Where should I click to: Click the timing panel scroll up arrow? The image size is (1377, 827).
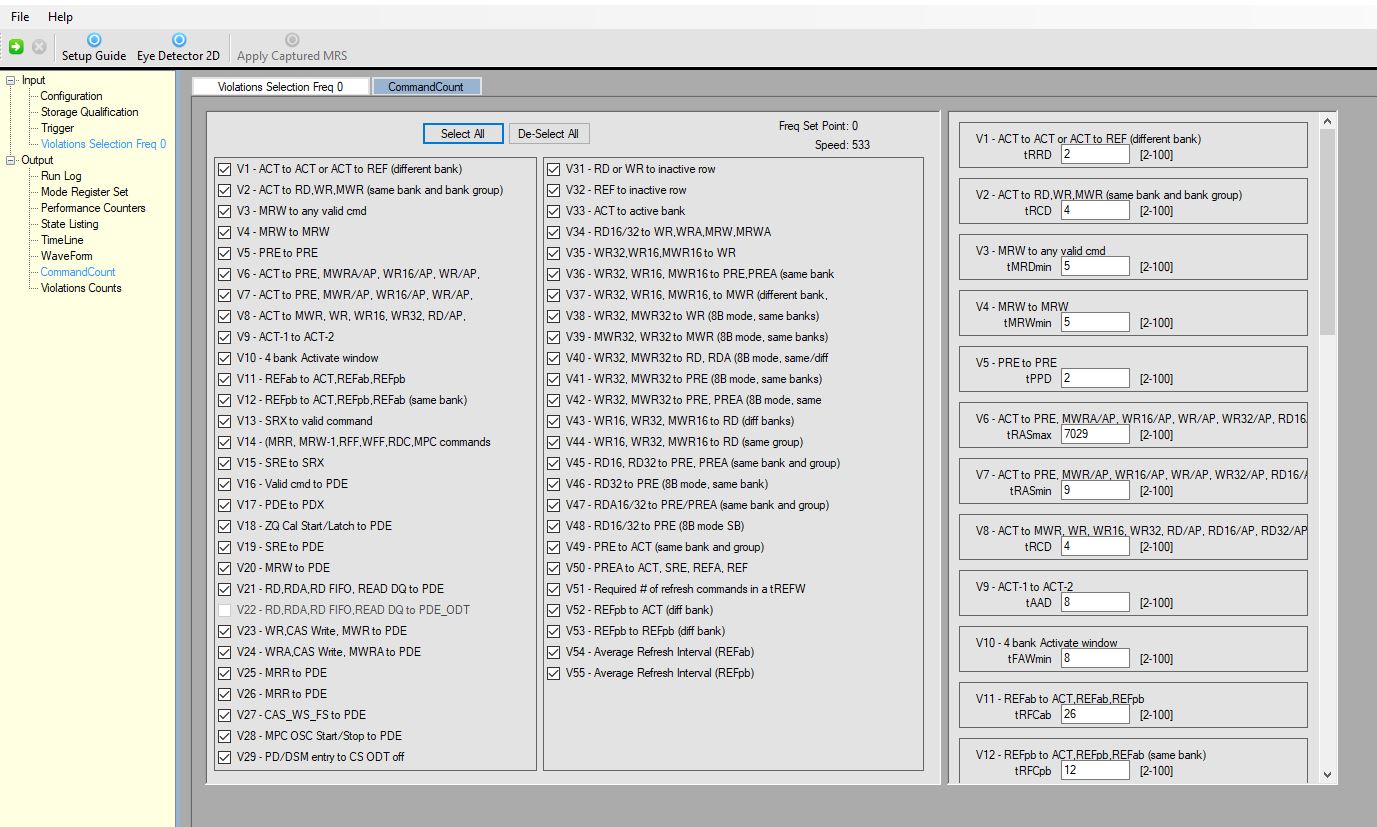[x=1327, y=122]
